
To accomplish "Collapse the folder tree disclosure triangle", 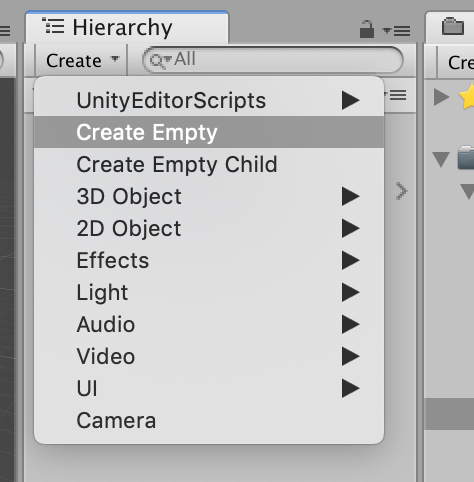I will click(x=441, y=159).
